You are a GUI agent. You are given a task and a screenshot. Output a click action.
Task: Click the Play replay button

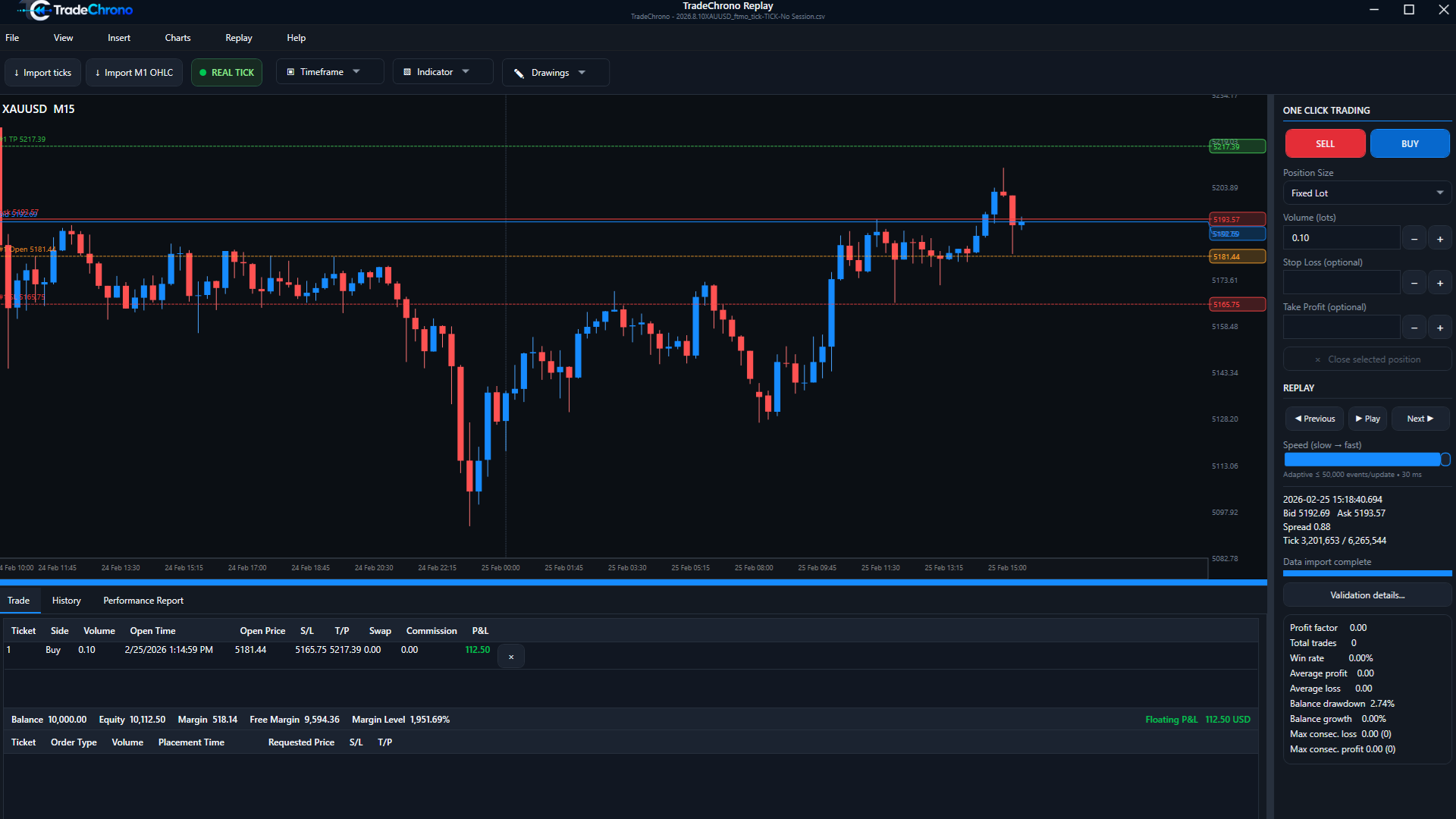click(x=1368, y=419)
